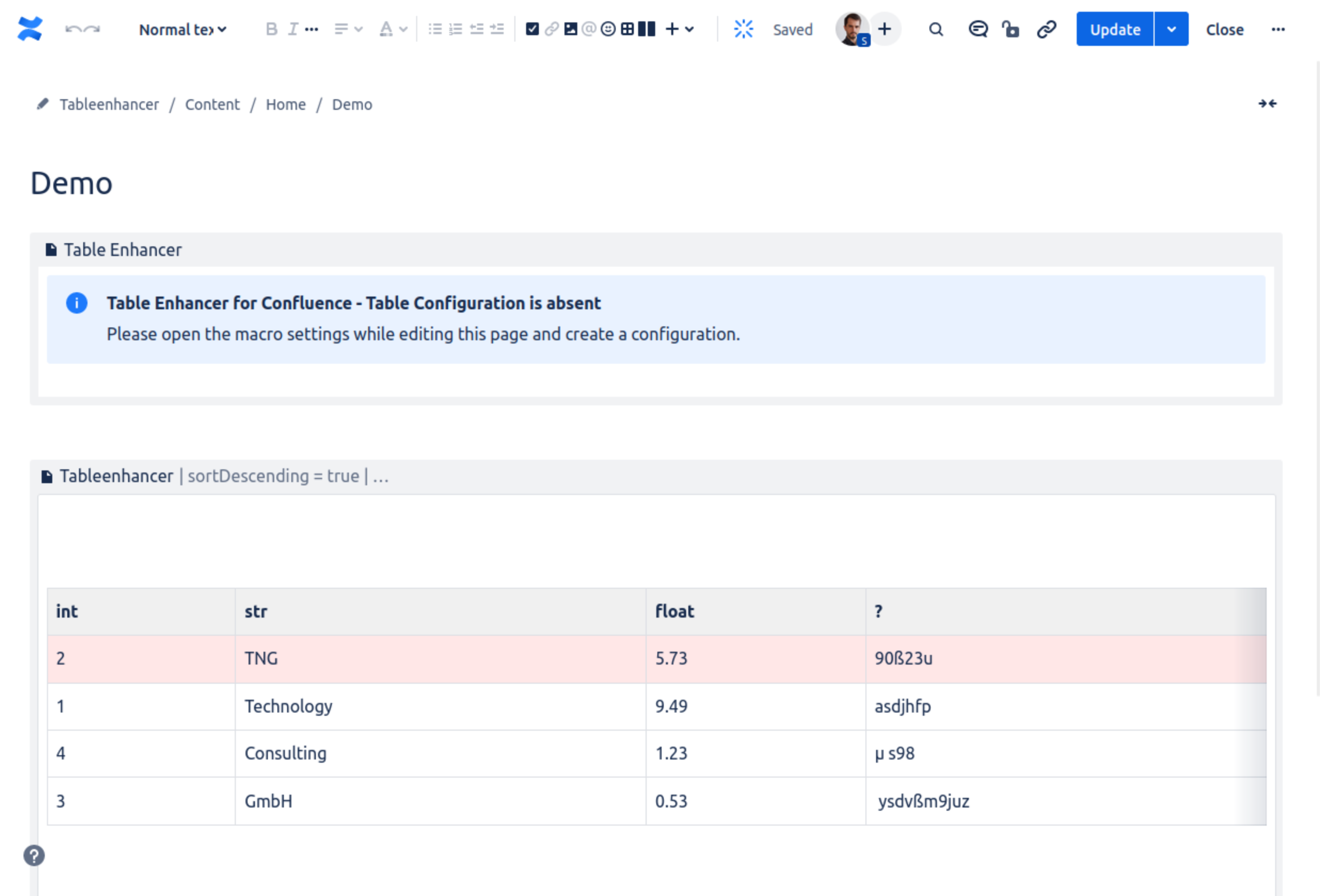The height and width of the screenshot is (896, 1320).
Task: Copy the page link
Action: 1046,29
